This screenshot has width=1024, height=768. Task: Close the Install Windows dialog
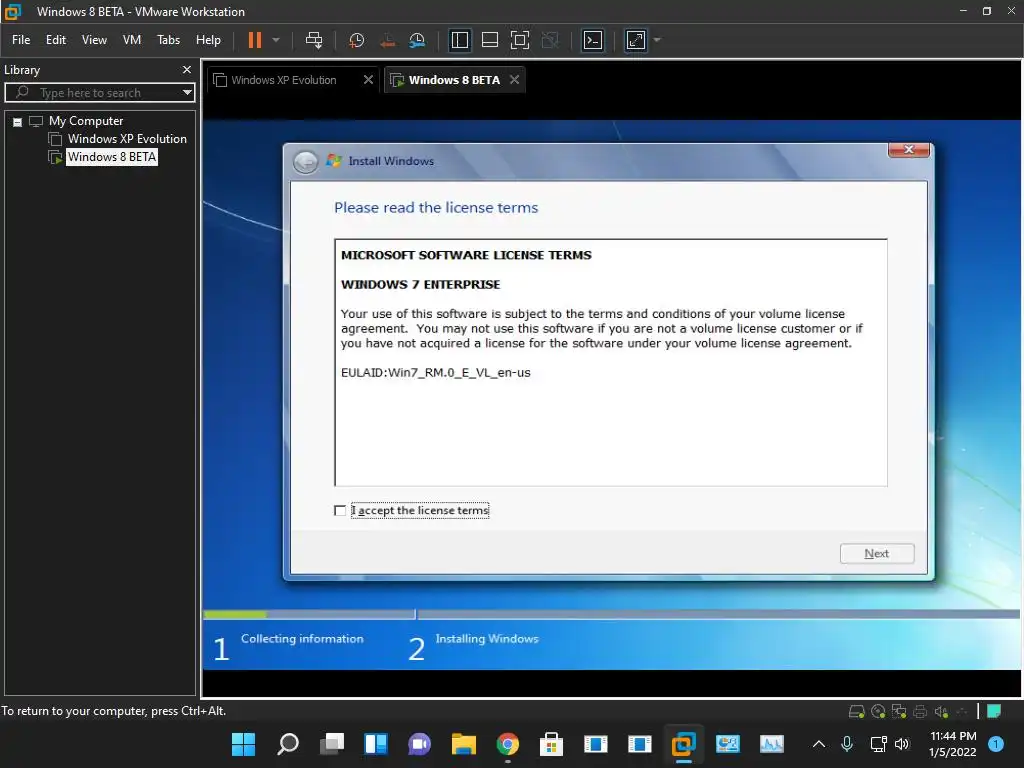coord(908,150)
